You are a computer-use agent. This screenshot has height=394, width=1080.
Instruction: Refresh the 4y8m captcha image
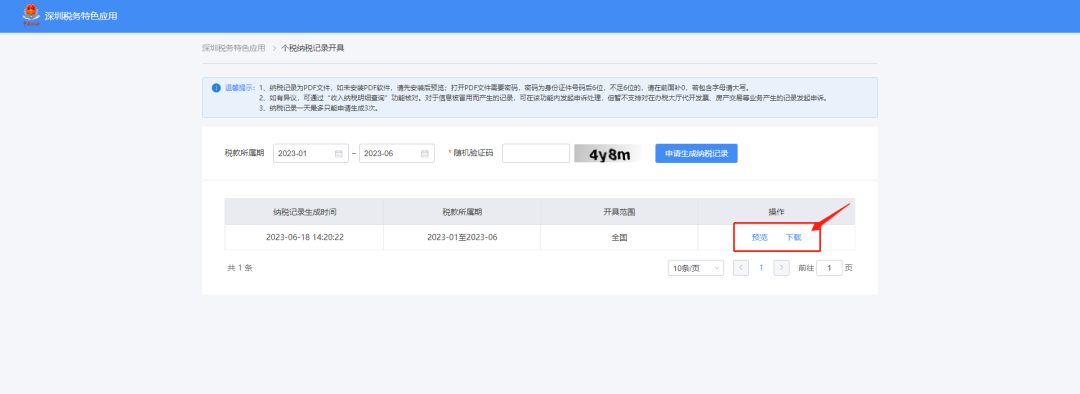click(608, 154)
